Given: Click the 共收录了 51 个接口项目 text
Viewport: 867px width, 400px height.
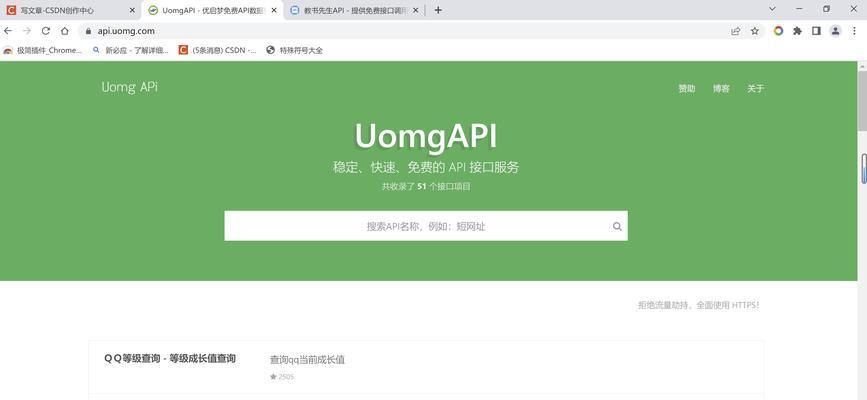Looking at the screenshot, I should [426, 186].
